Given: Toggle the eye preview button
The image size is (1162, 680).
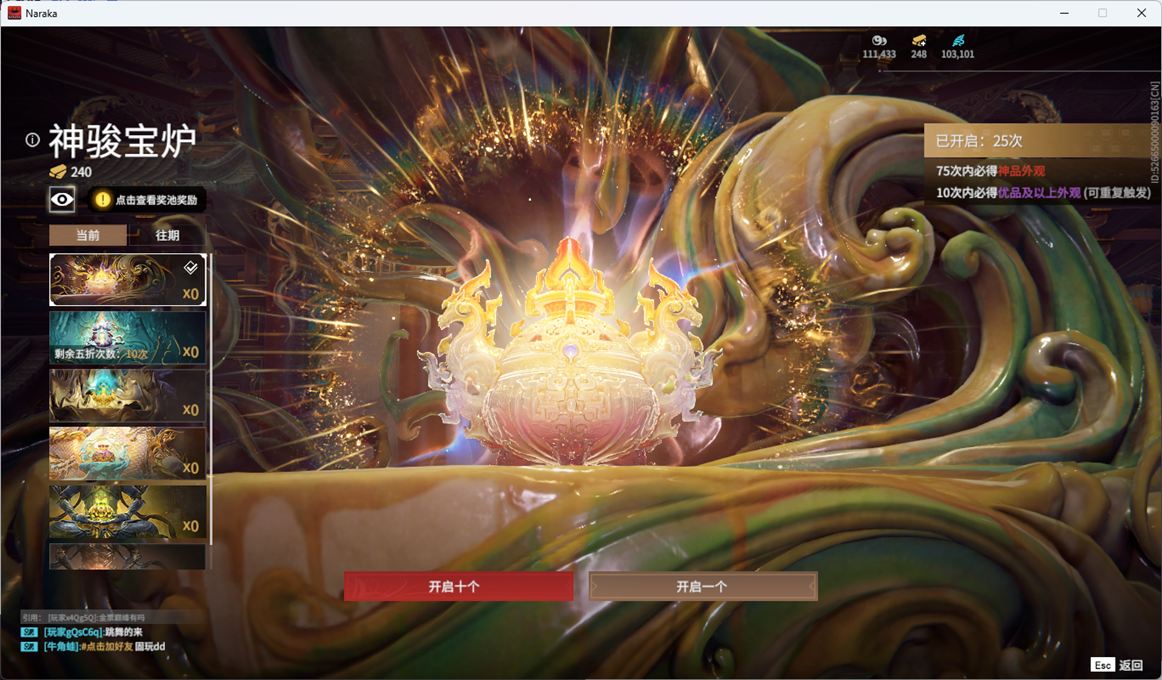Looking at the screenshot, I should [x=62, y=199].
